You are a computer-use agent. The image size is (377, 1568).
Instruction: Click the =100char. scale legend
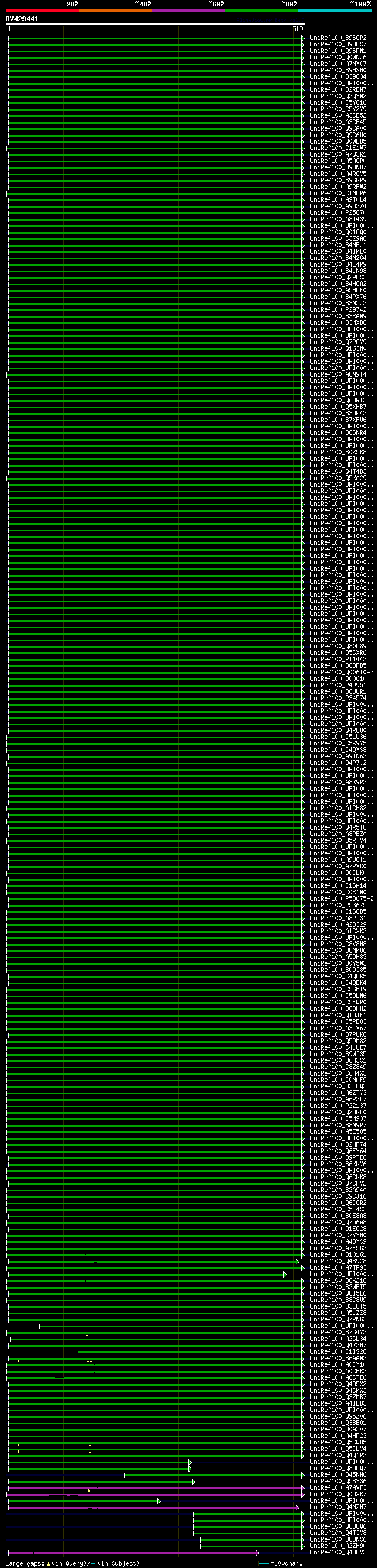(281, 1564)
